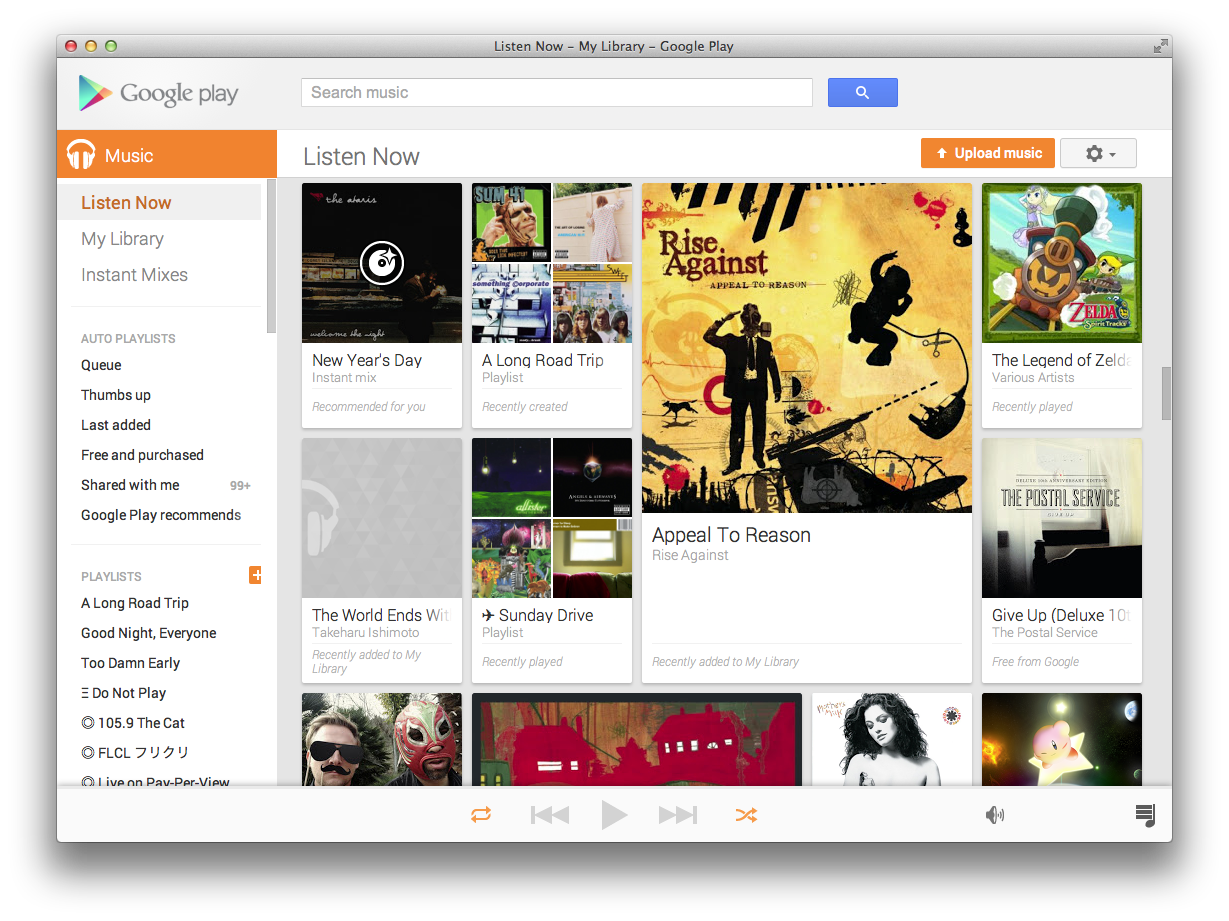Viewport: 1229px width, 921px height.
Task: Open Too Damn Early playlist
Action: (x=131, y=663)
